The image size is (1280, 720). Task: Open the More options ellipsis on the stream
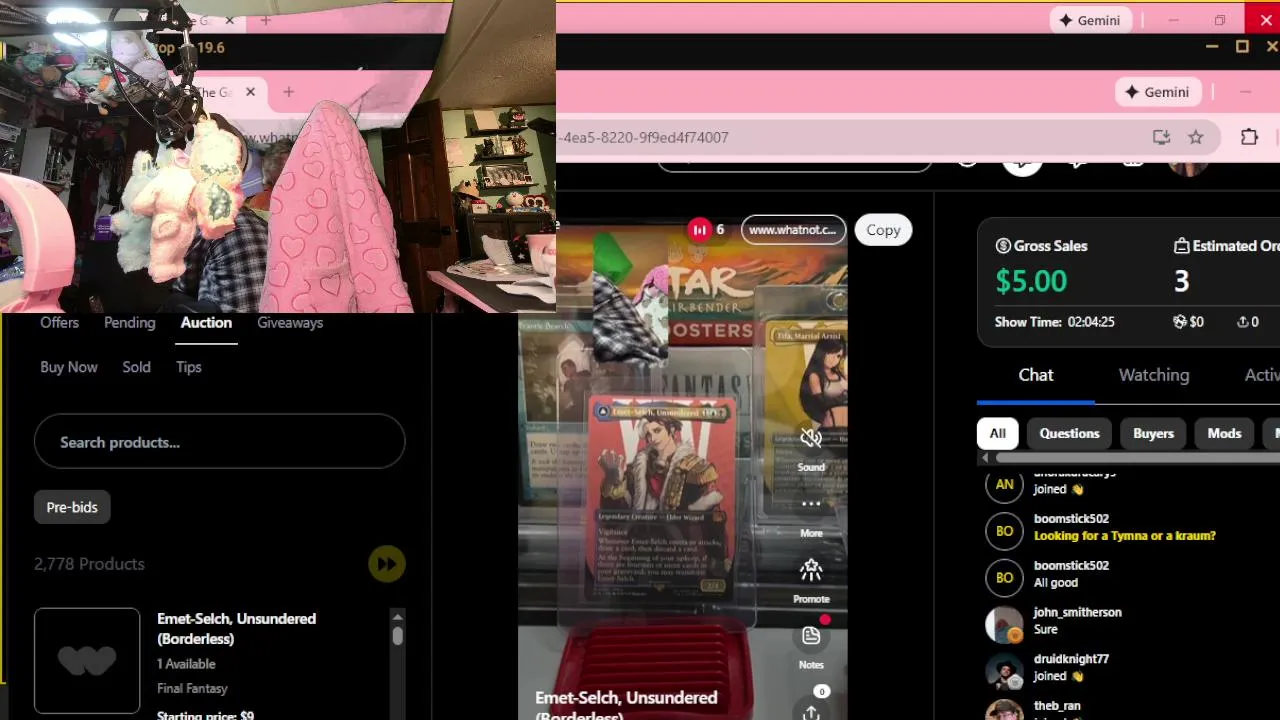(x=811, y=504)
